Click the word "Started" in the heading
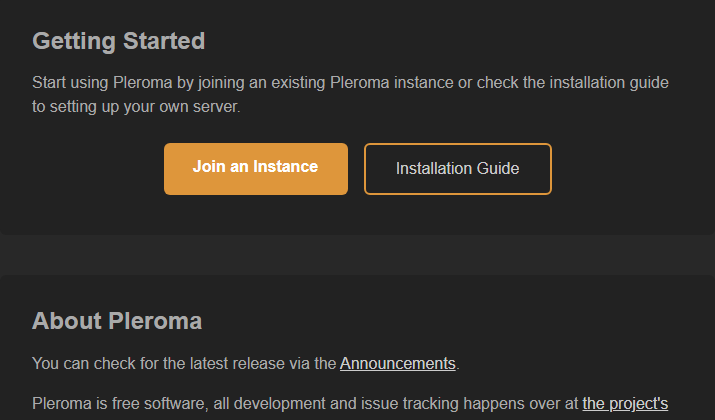 [x=164, y=41]
